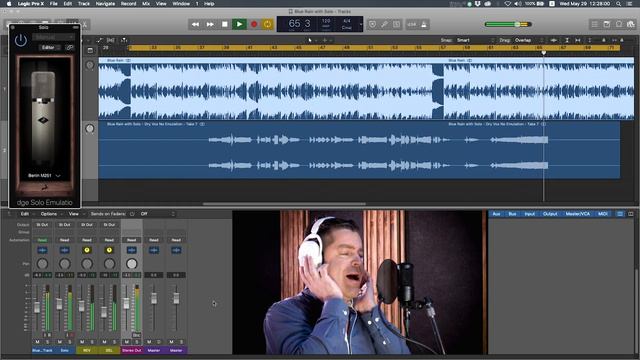Open Spotlight search in menu bar
Viewport: 640px width, 360px height.
click(x=619, y=4)
